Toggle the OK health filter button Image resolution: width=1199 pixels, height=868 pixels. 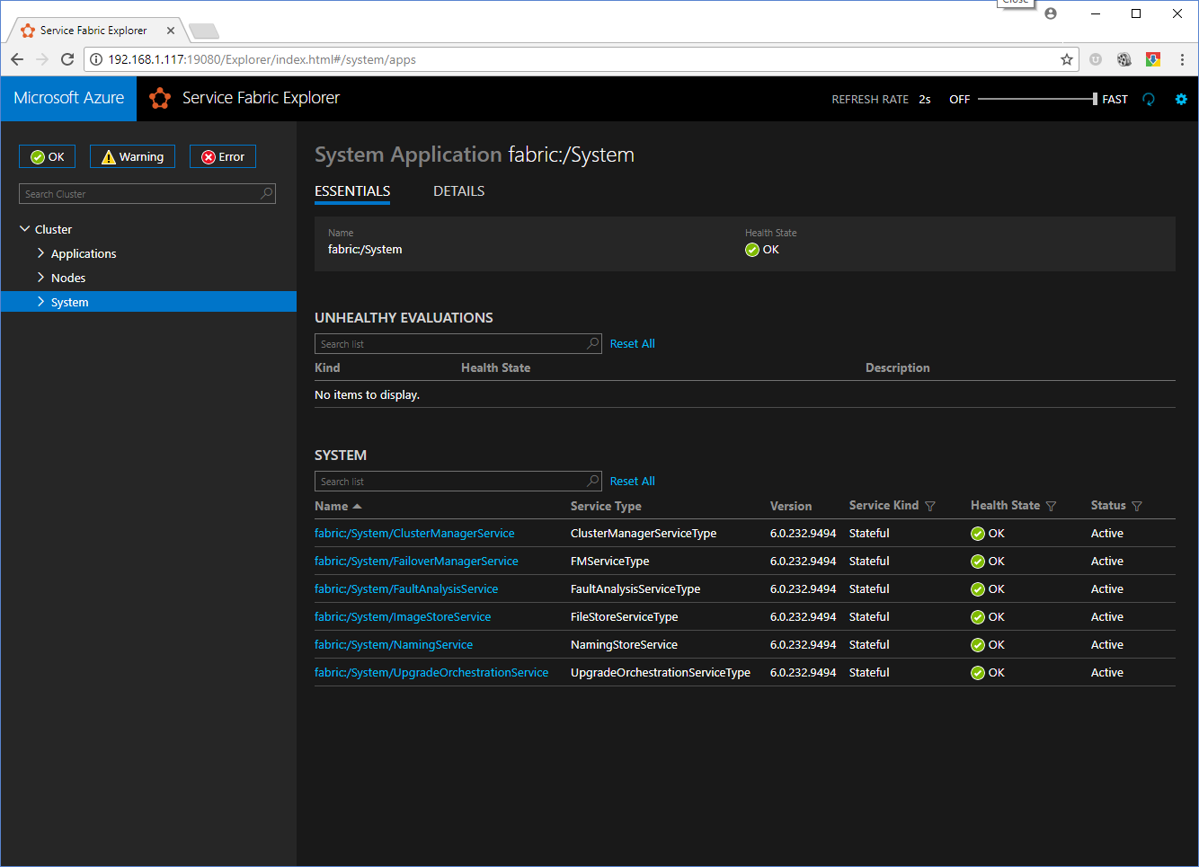[47, 157]
